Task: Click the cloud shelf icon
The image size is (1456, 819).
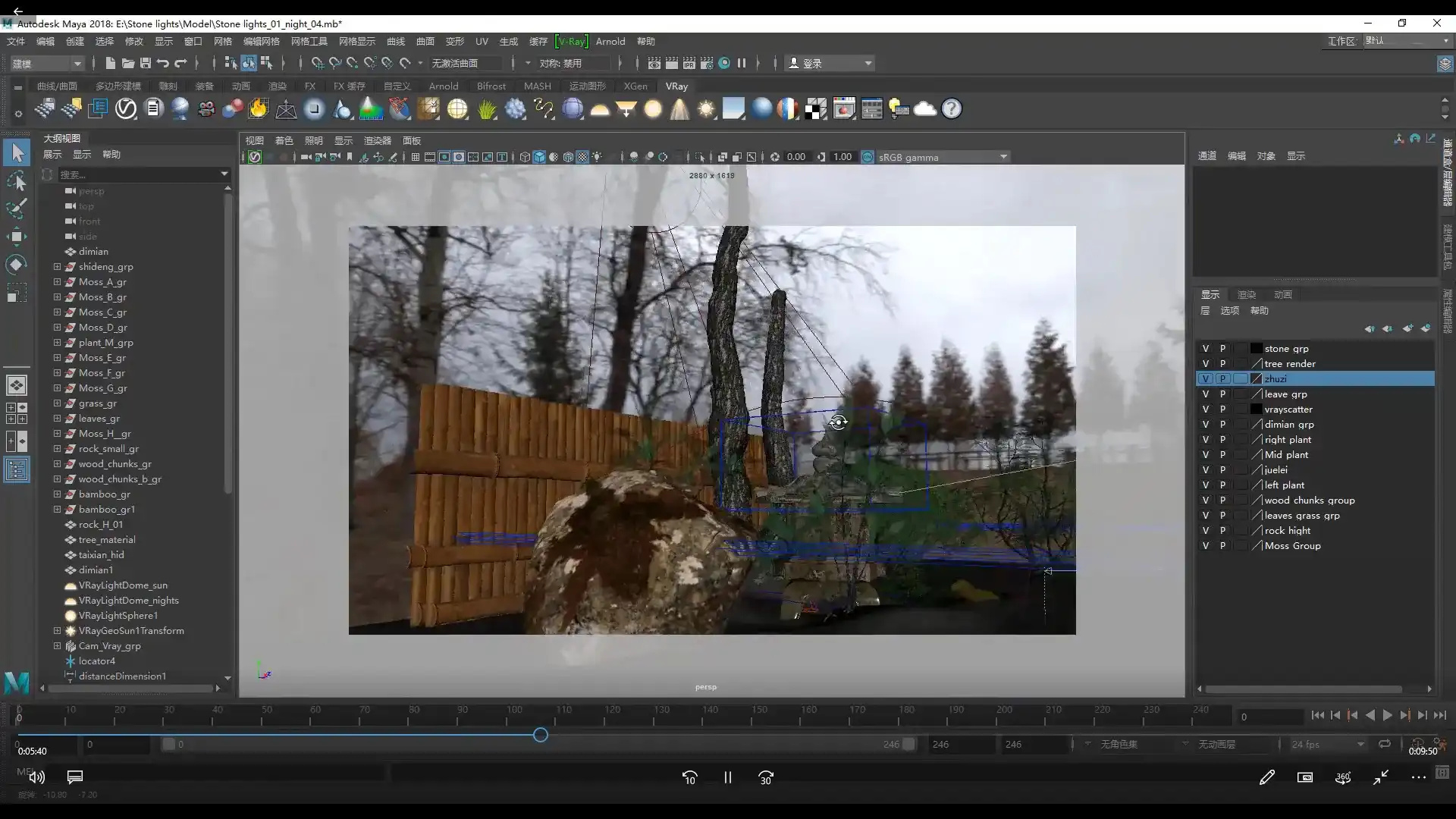Action: 924,108
